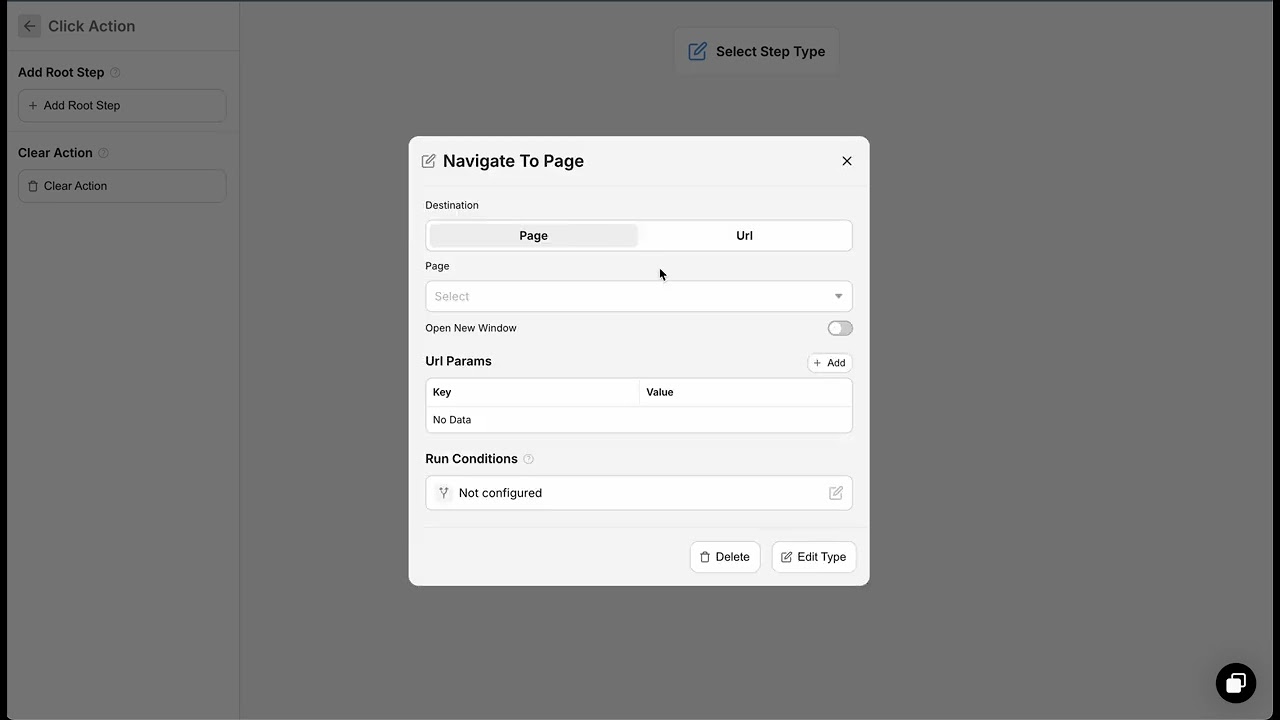Click the Not configured run conditions field

639,493
